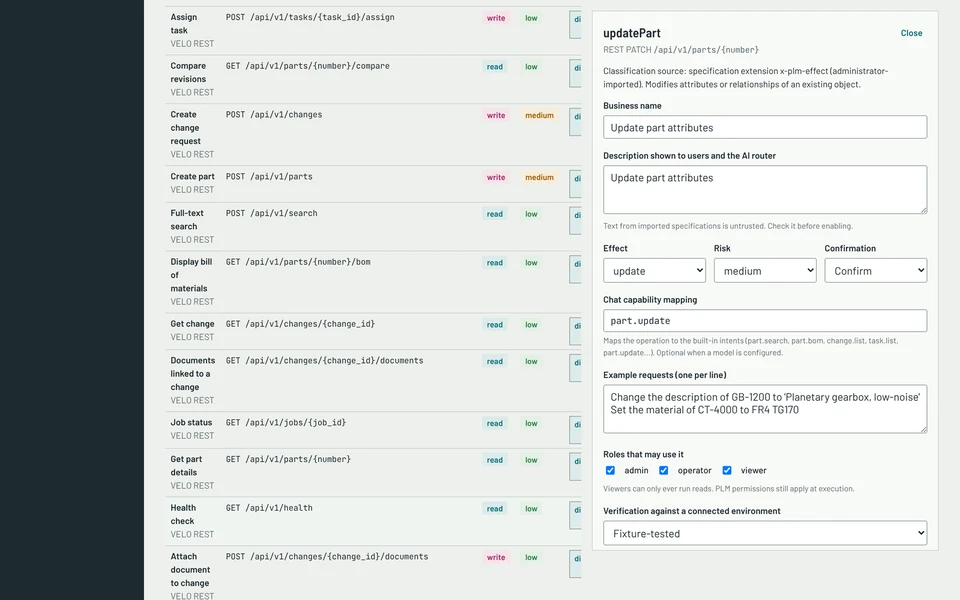The width and height of the screenshot is (960, 600).
Task: Click the POST /api/v1/changes/{change_id}/documents path
Action: click(327, 557)
